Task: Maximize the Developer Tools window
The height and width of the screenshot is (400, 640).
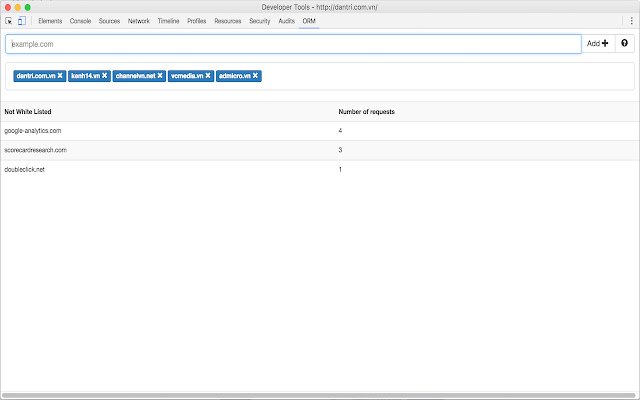Action: tap(28, 7)
